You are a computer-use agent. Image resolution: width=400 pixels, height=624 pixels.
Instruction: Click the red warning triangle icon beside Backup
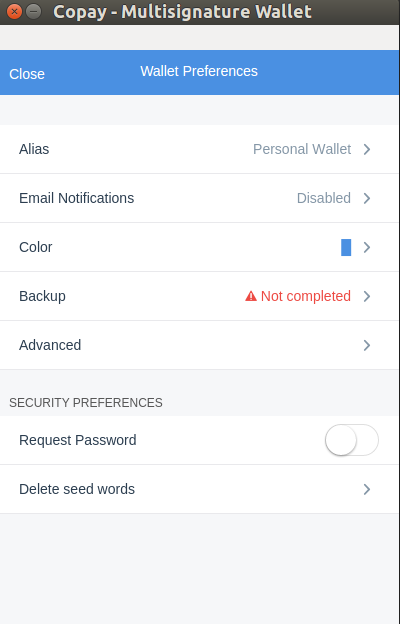pyautogui.click(x=251, y=296)
